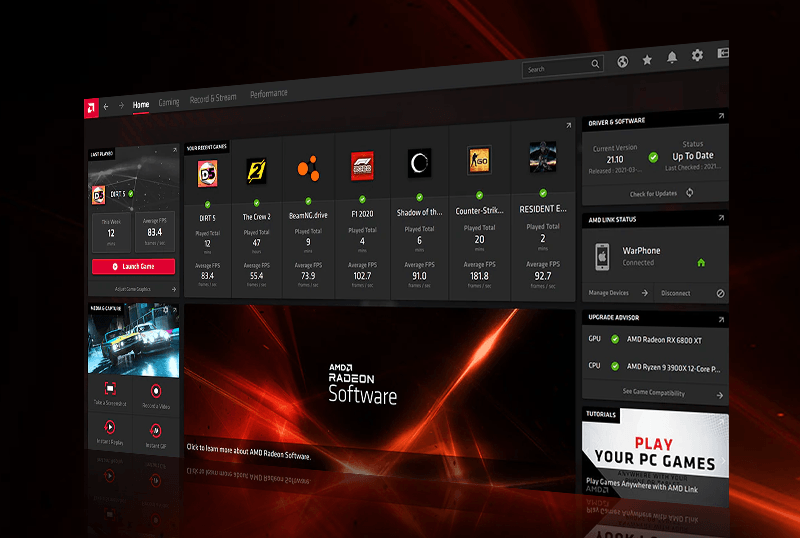
Task: Click CPU AMD Ryzen 9 3900X row
Action: (x=655, y=367)
